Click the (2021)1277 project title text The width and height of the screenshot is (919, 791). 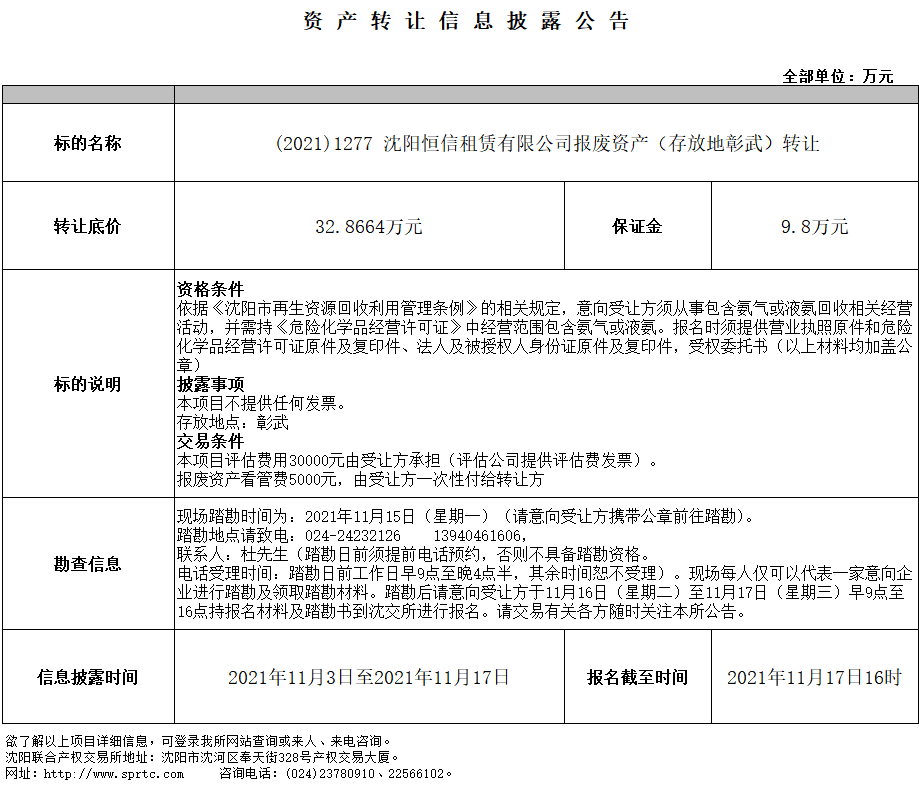546,143
